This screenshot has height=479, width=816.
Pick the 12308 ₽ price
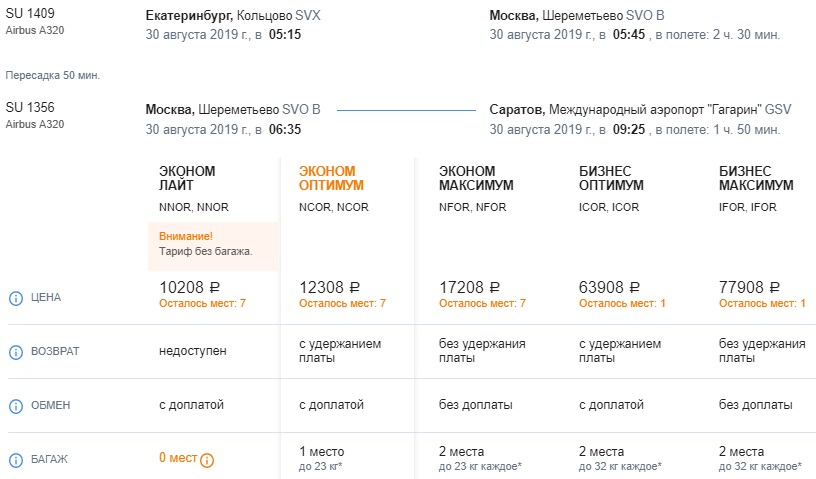pos(329,288)
